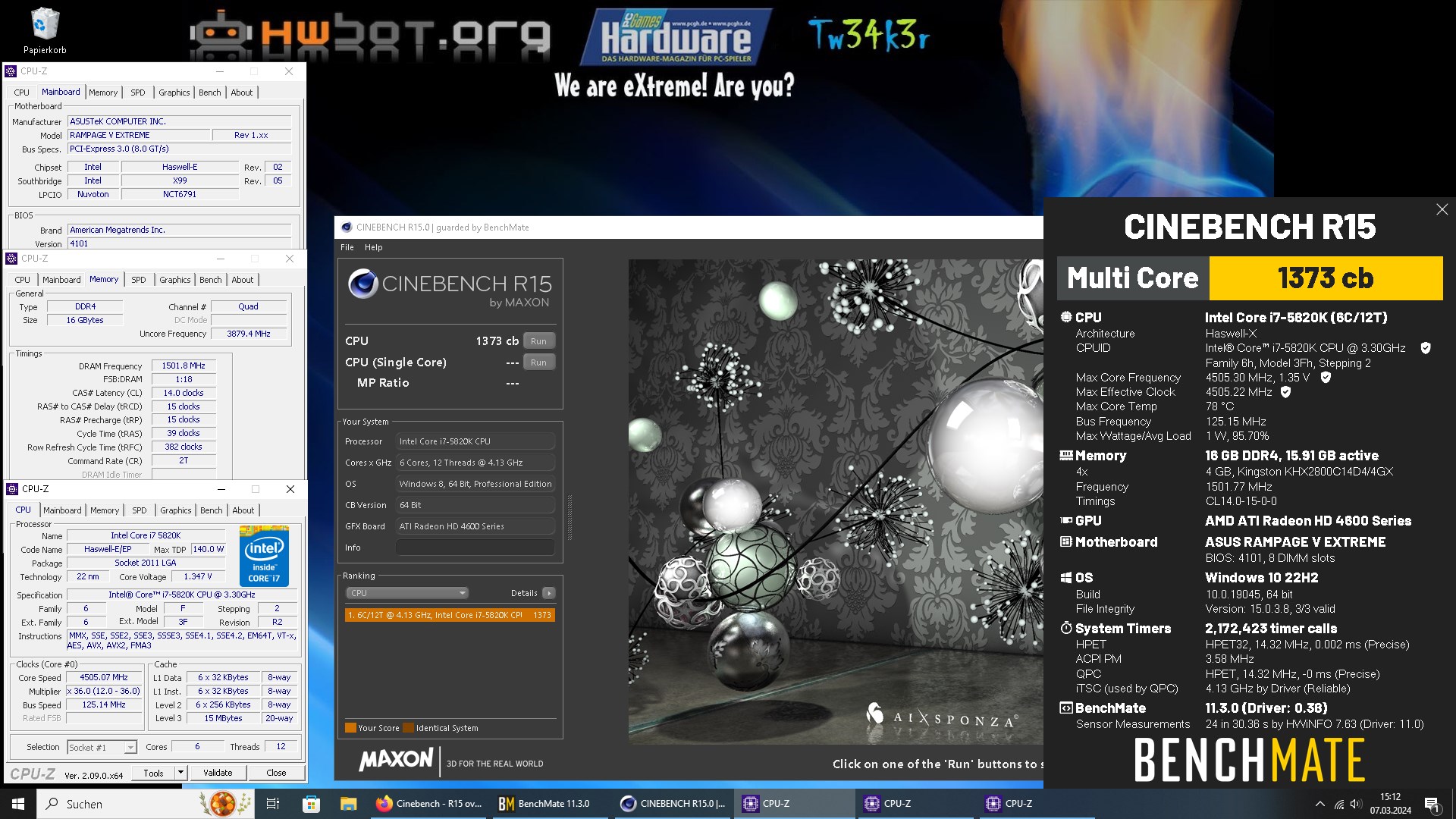Switch to BenchMate 11.3.0 taskbar item
This screenshot has width=1456, height=819.
[549, 804]
